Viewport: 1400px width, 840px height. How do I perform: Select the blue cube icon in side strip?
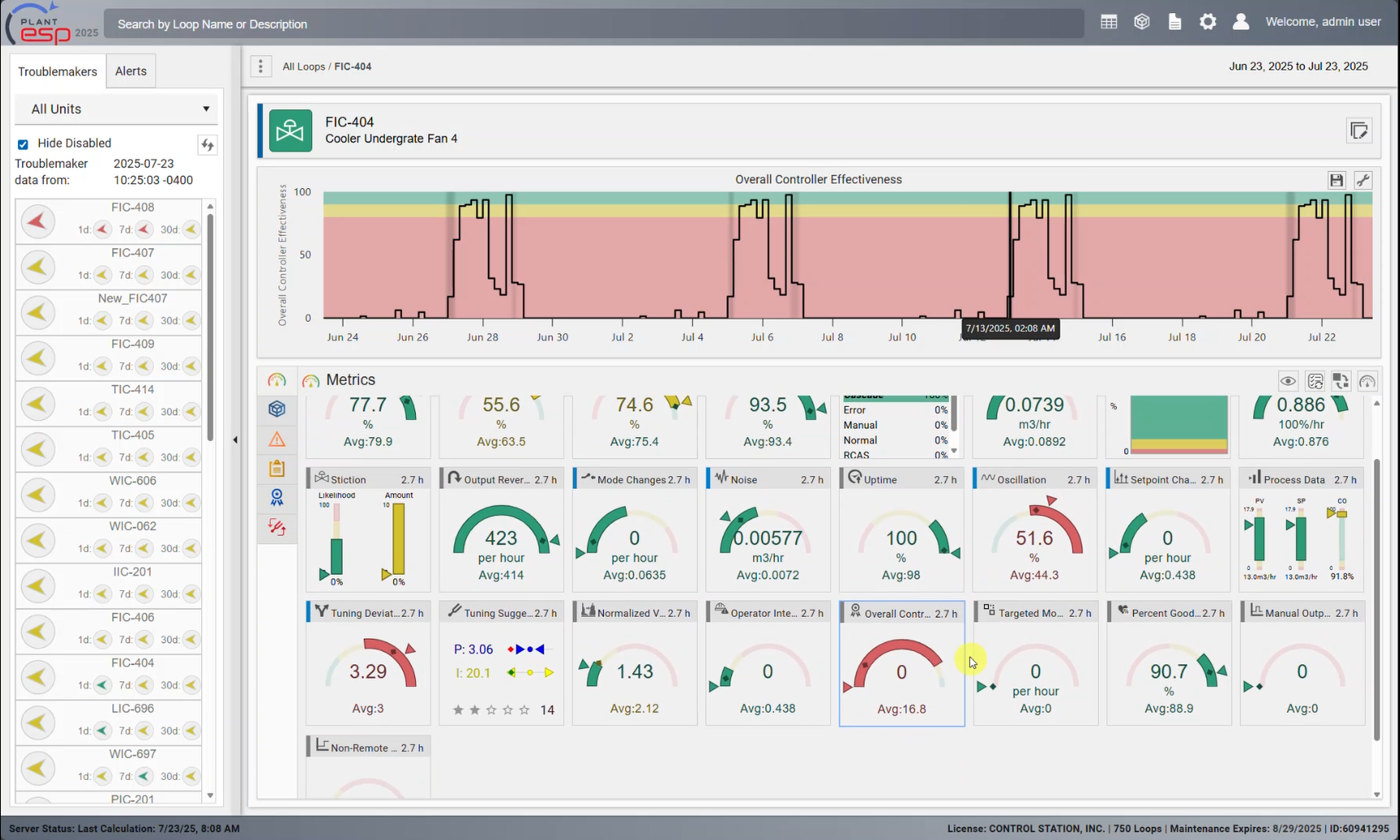point(277,409)
